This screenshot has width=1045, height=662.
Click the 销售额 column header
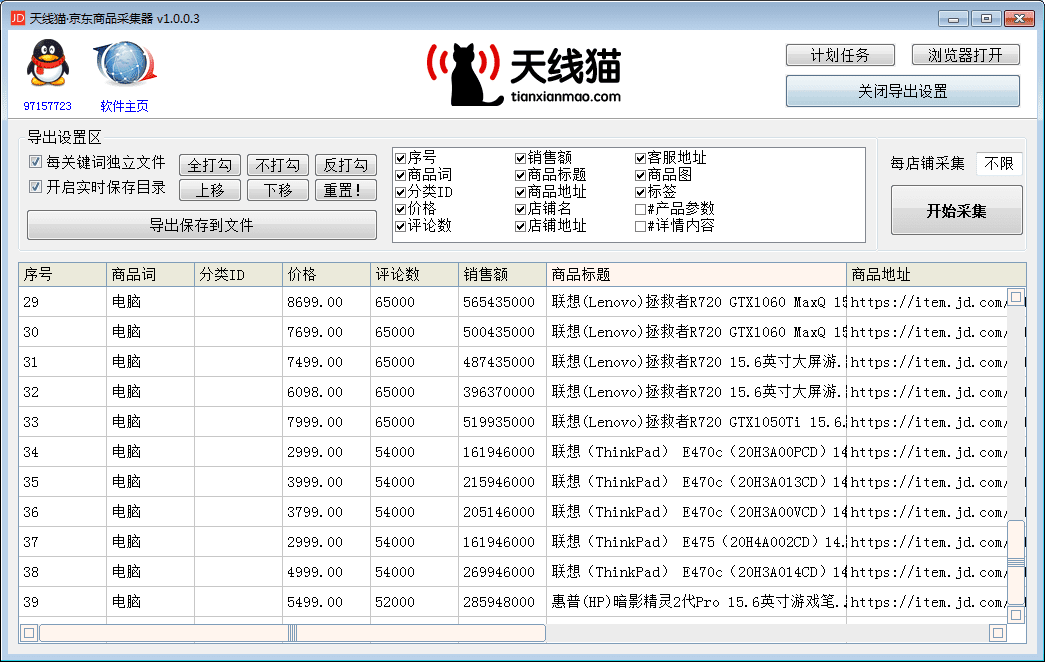coord(503,275)
